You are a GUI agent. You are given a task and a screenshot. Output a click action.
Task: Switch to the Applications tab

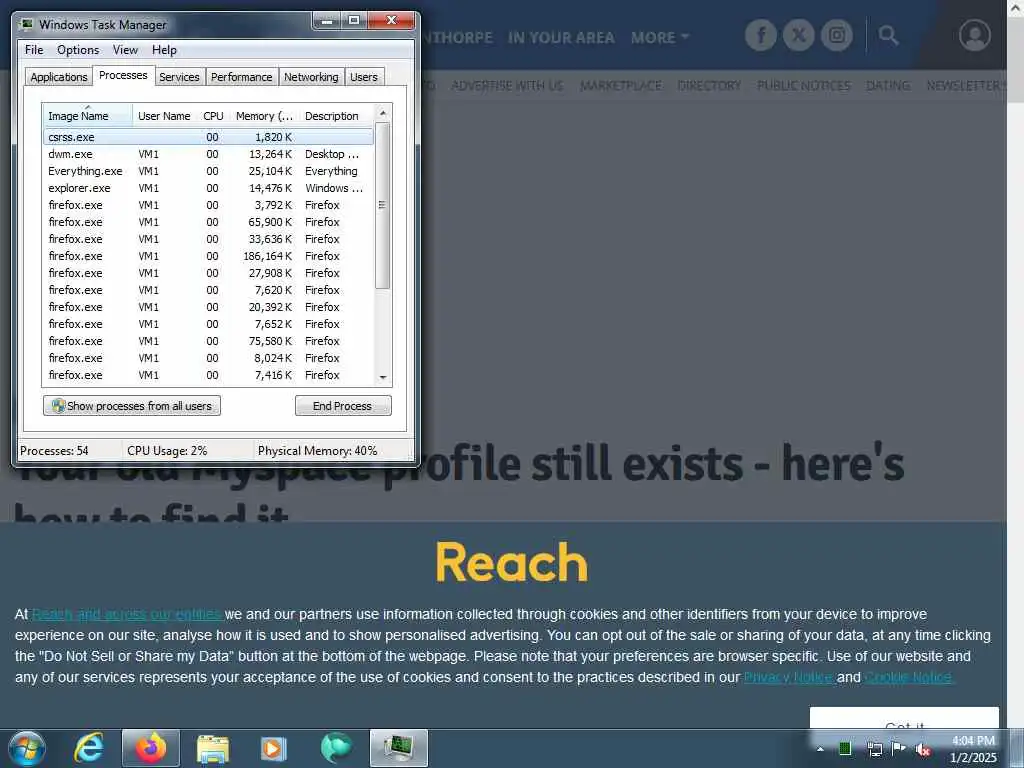pyautogui.click(x=59, y=77)
